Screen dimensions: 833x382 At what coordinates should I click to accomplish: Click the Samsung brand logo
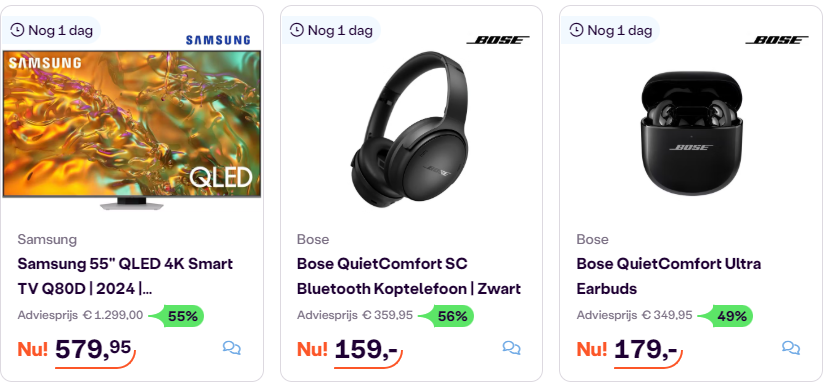[218, 40]
